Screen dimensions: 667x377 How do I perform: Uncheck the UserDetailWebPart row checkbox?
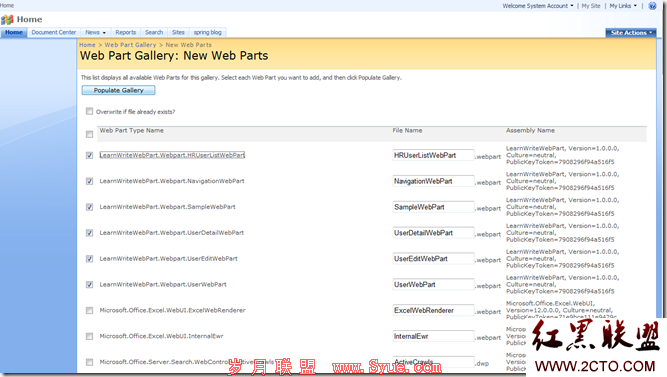pos(89,233)
